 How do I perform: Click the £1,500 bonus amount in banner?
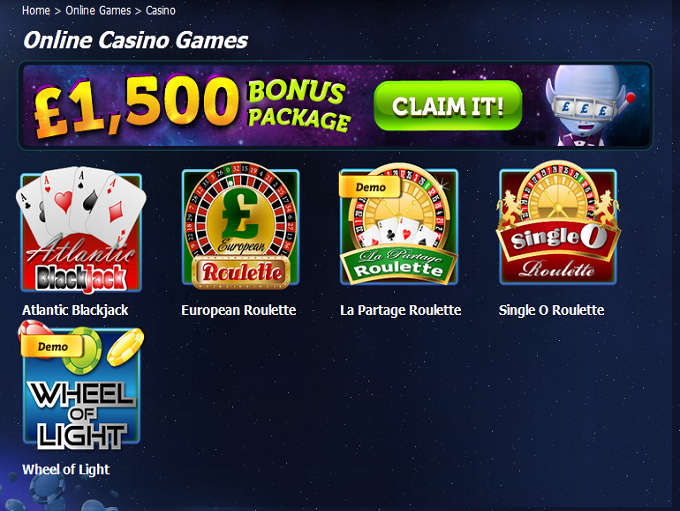pyautogui.click(x=136, y=106)
